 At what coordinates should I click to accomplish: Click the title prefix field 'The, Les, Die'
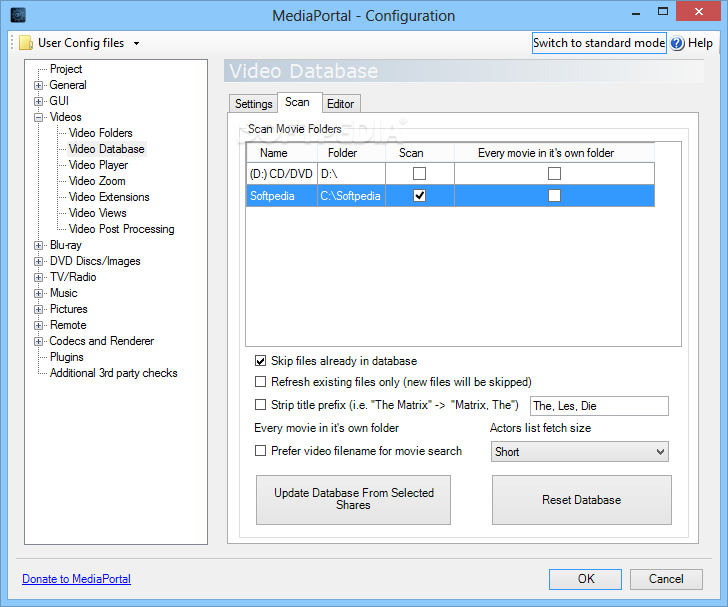click(x=599, y=406)
